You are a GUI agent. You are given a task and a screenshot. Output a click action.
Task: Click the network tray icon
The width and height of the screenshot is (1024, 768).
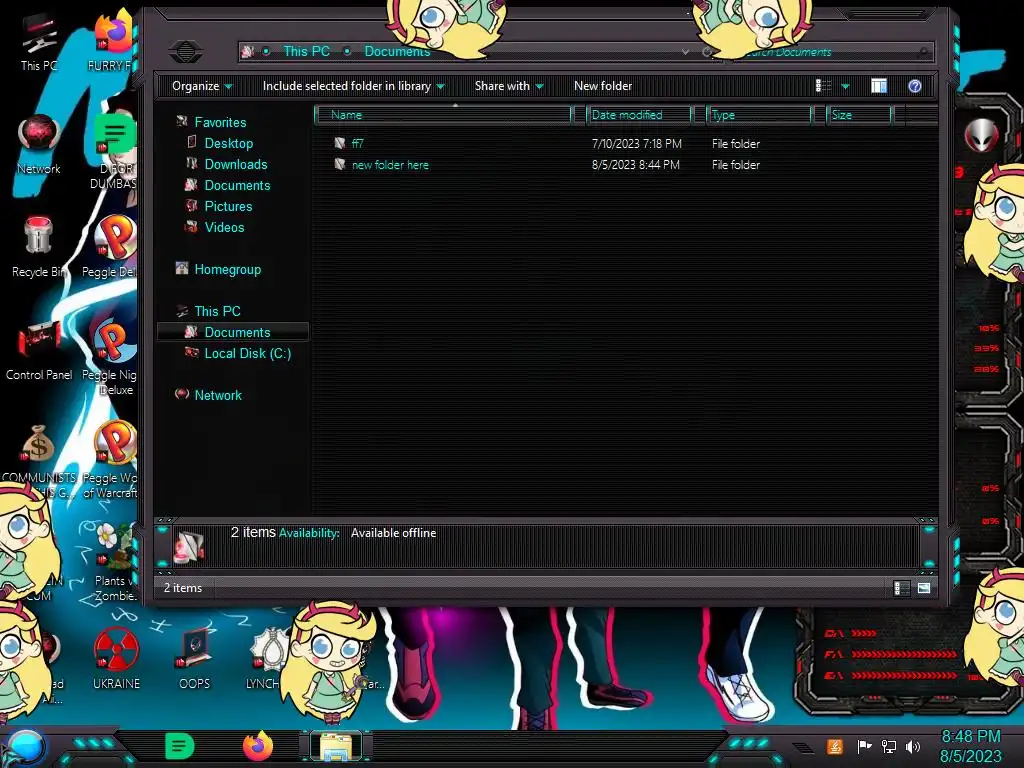[x=889, y=746]
